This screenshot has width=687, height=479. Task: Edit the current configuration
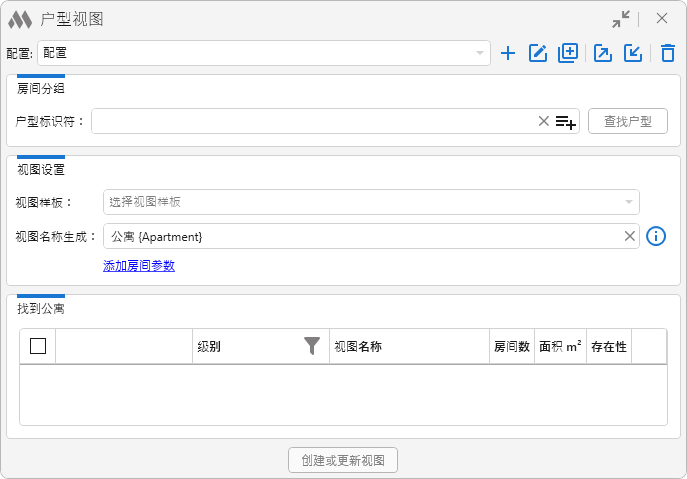pyautogui.click(x=538, y=53)
